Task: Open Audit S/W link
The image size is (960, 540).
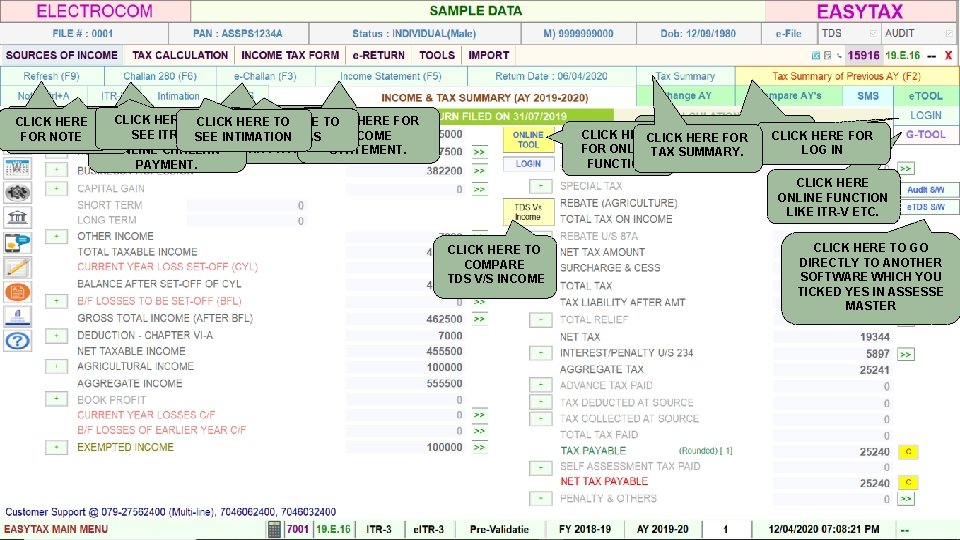Action: (926, 190)
